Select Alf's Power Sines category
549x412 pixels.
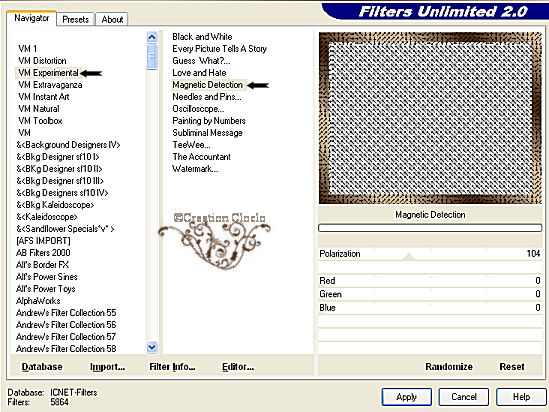47,277
